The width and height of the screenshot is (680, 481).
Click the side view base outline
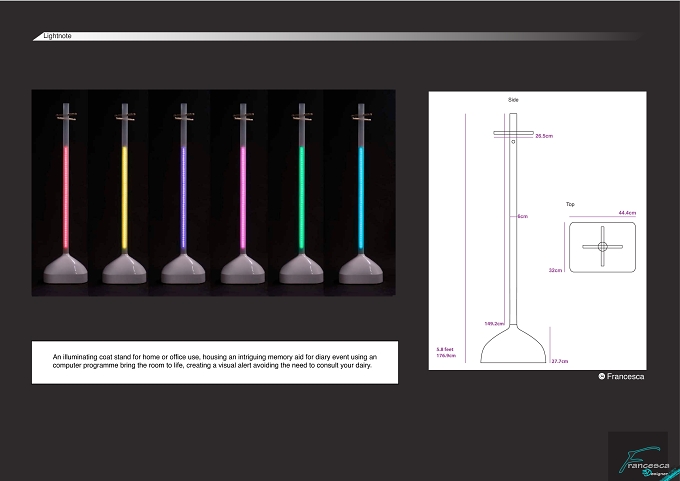[513, 344]
